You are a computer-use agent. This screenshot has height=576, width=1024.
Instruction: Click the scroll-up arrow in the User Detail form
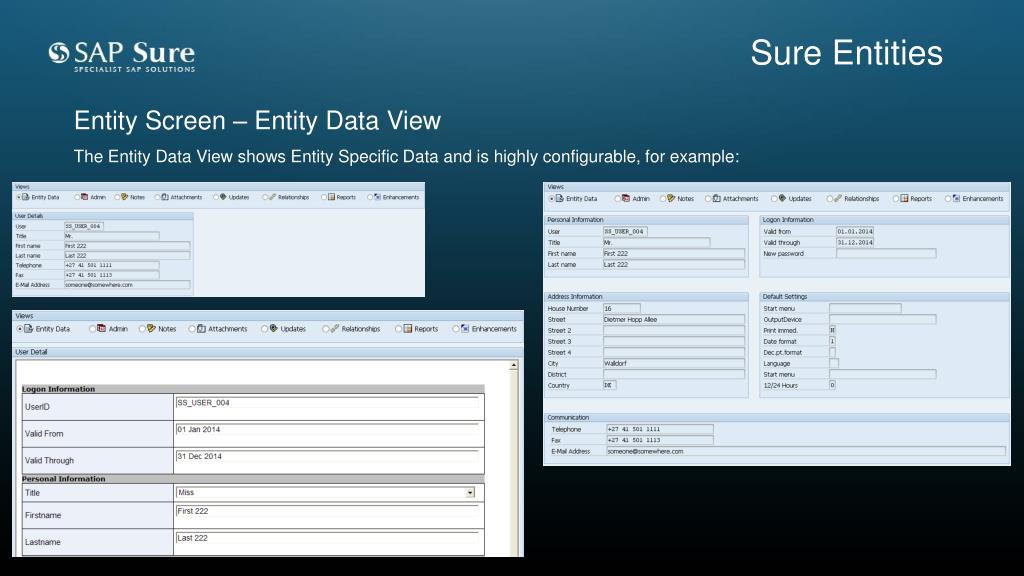(514, 365)
